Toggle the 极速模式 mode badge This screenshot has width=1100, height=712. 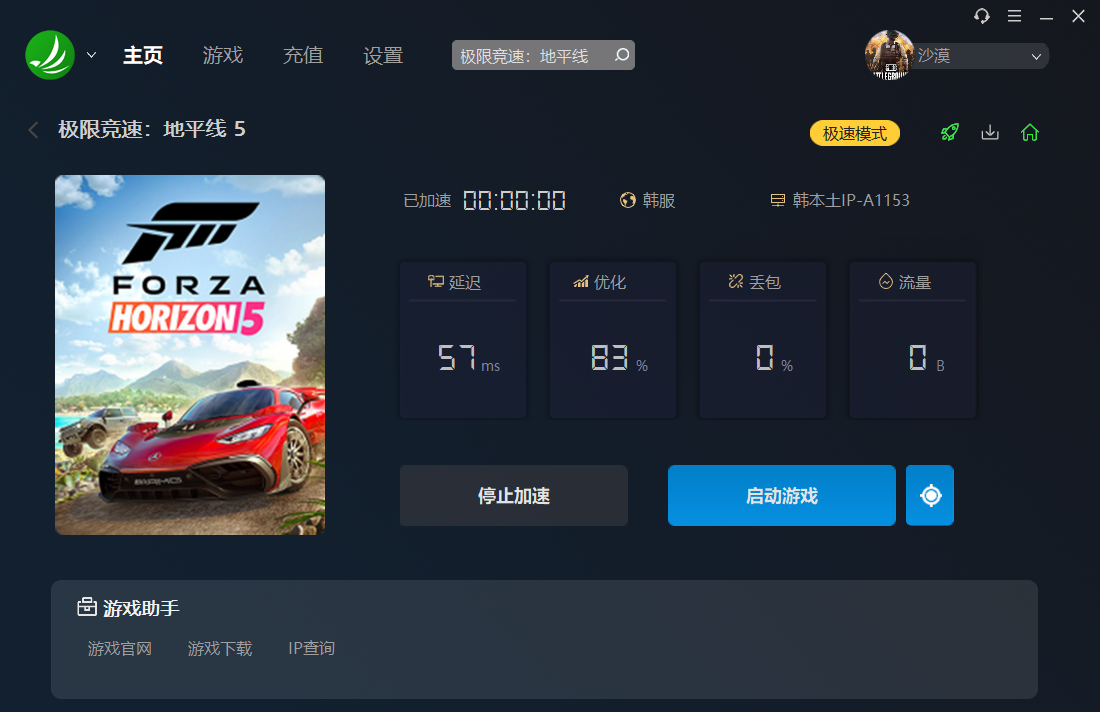pyautogui.click(x=854, y=133)
